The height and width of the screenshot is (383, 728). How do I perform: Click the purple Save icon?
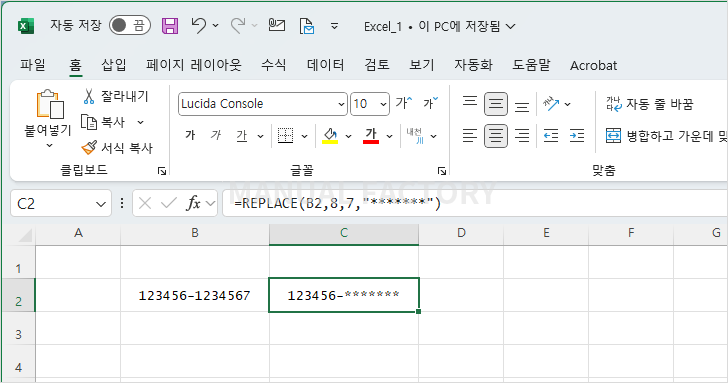(170, 26)
